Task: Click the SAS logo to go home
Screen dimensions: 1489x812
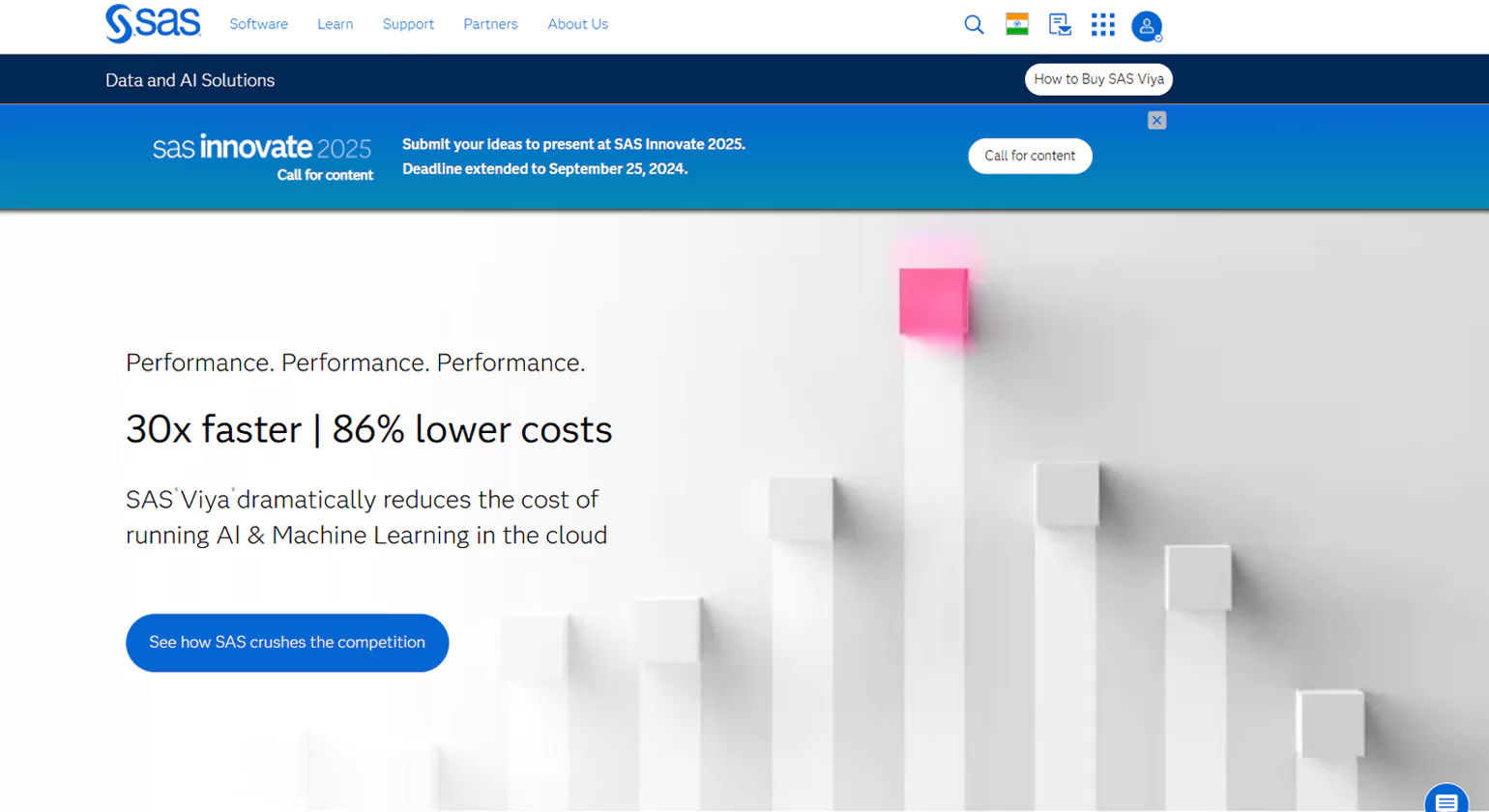Action: 153,24
